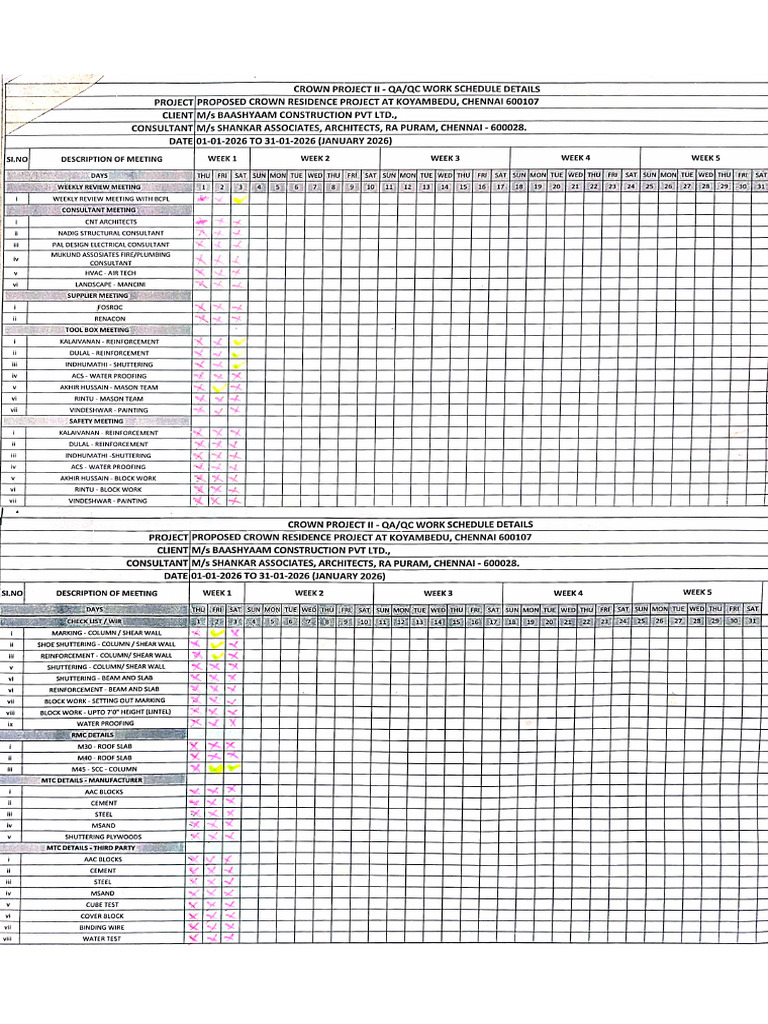Select 'REINFORCEMENT - COLUMN/ SHEAR WALL' row

coord(106,656)
